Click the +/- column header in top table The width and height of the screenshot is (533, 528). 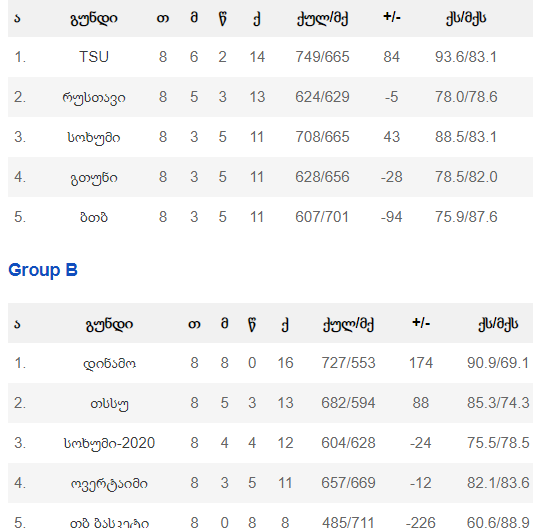[x=392, y=17]
